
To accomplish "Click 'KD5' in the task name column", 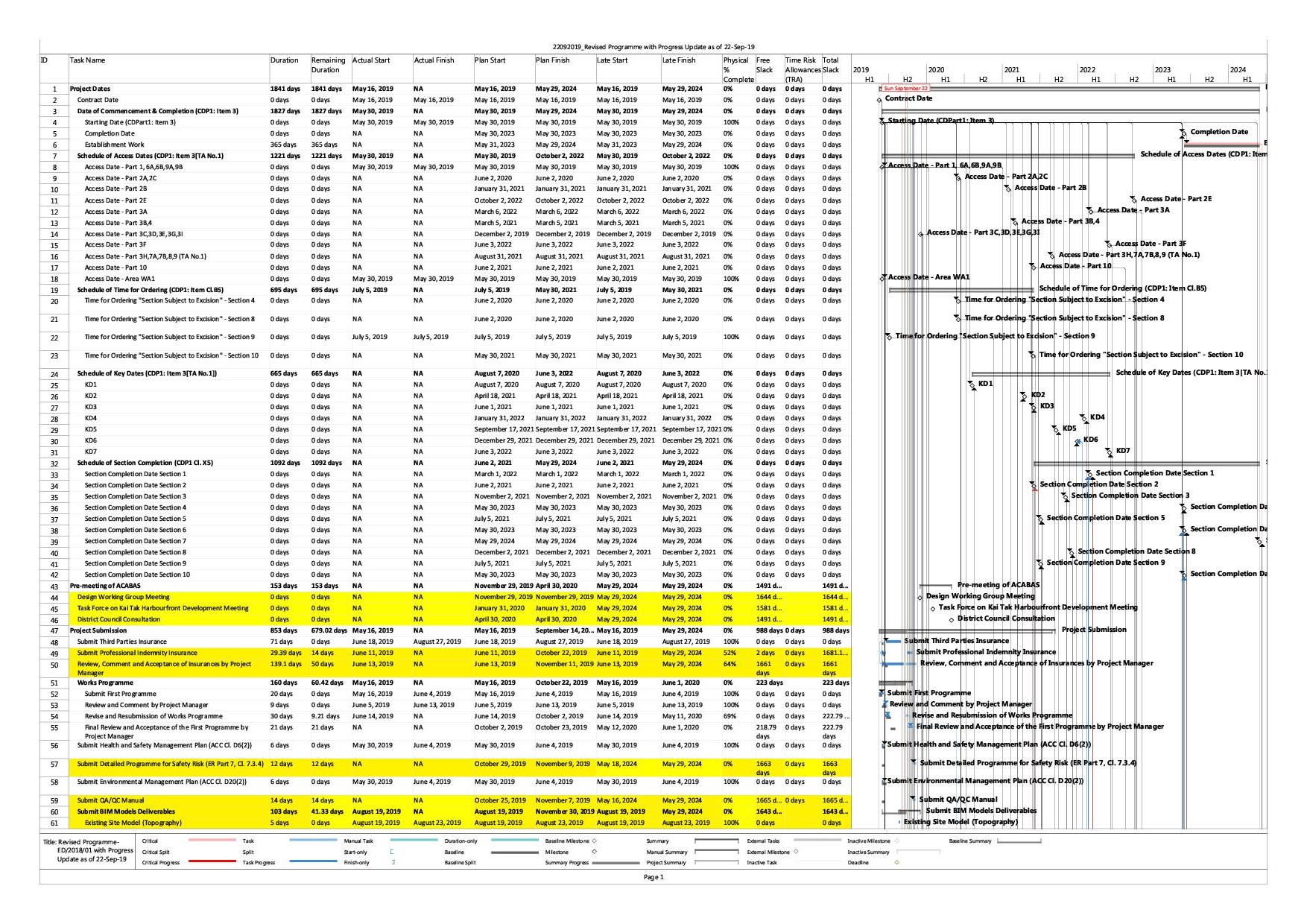I will pos(91,429).
